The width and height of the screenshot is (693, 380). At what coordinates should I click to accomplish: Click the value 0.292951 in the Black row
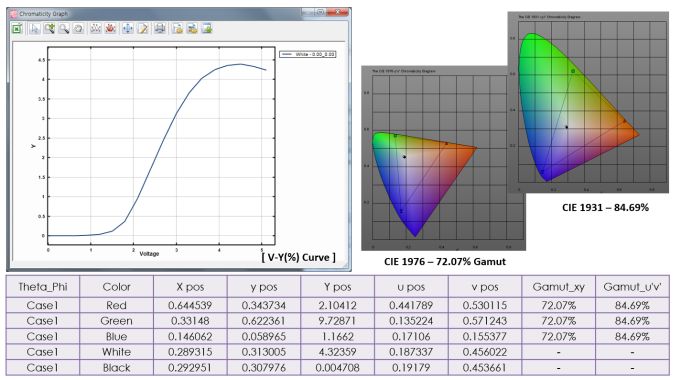coord(190,368)
